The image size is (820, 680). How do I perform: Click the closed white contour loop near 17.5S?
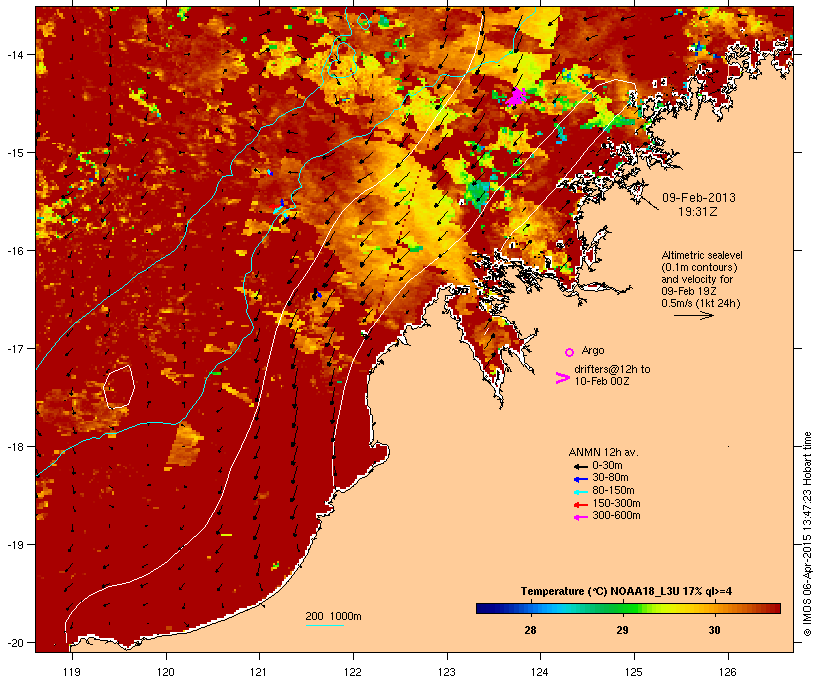(119, 387)
